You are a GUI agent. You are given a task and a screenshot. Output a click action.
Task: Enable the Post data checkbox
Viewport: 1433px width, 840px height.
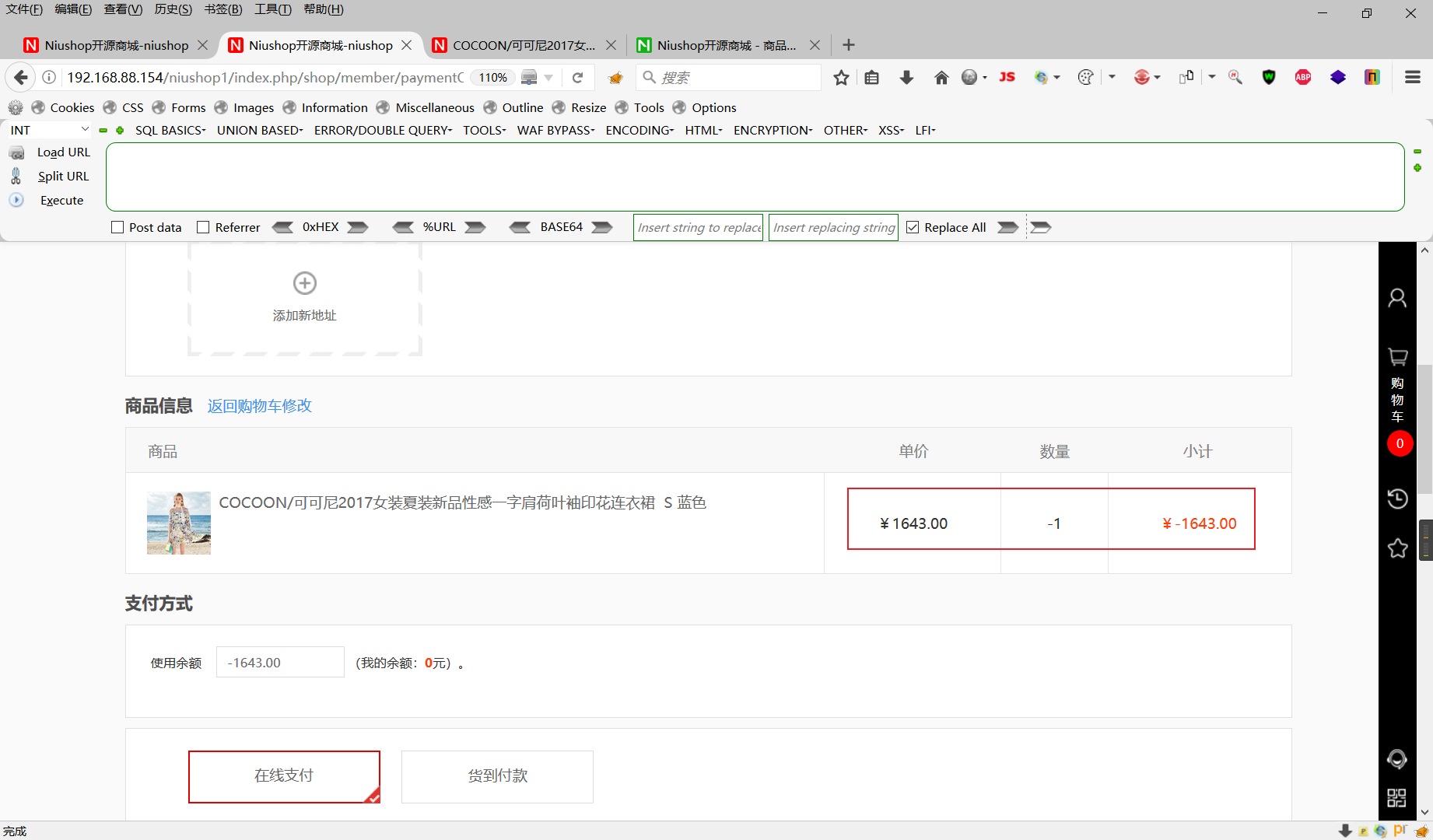point(117,227)
